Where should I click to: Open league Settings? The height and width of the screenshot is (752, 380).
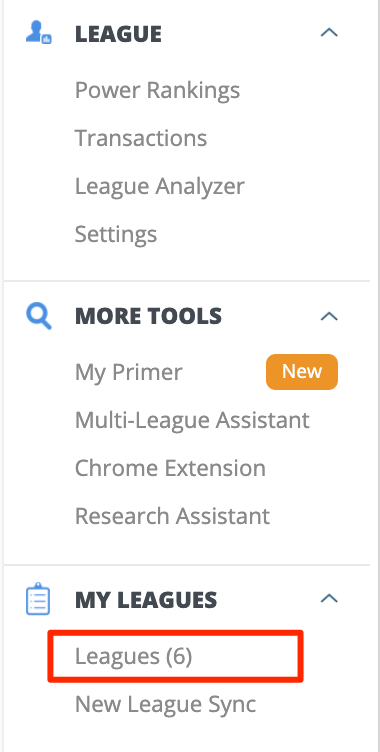click(116, 235)
